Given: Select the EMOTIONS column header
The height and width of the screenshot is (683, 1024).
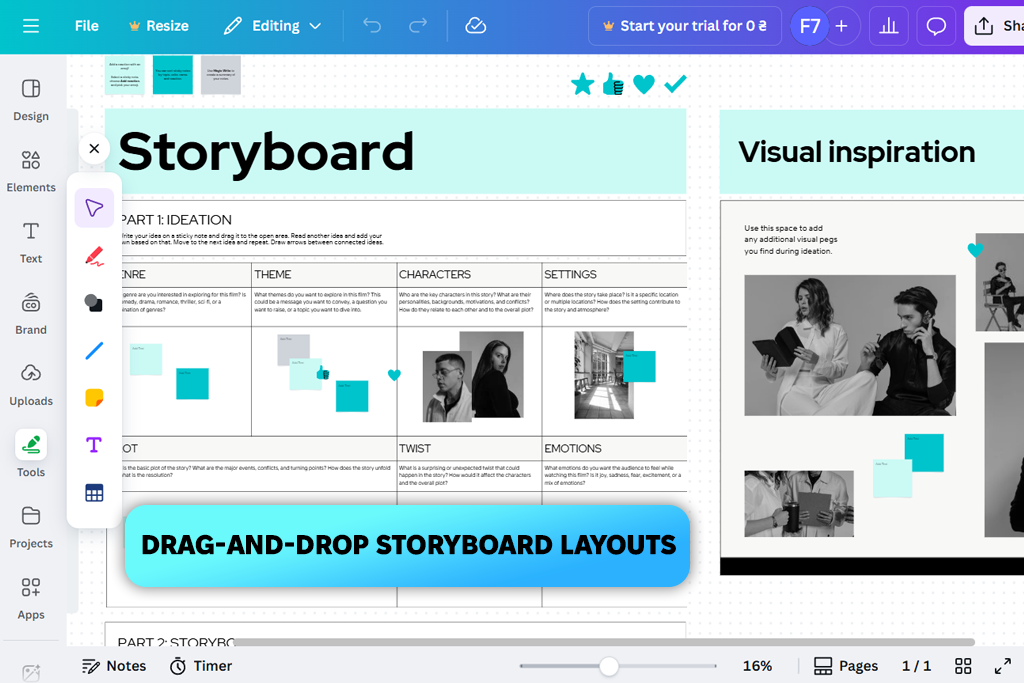Looking at the screenshot, I should coord(573,449).
